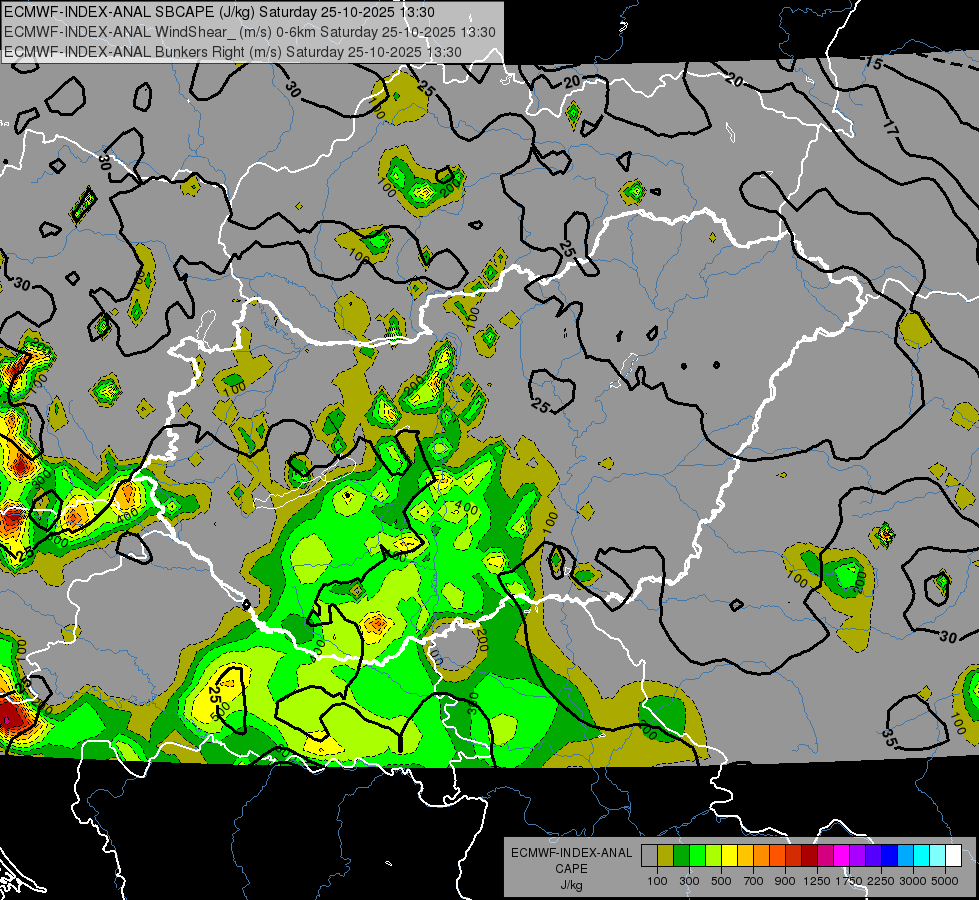Click the 5000 legend tick value
The image size is (979, 900).
(945, 881)
